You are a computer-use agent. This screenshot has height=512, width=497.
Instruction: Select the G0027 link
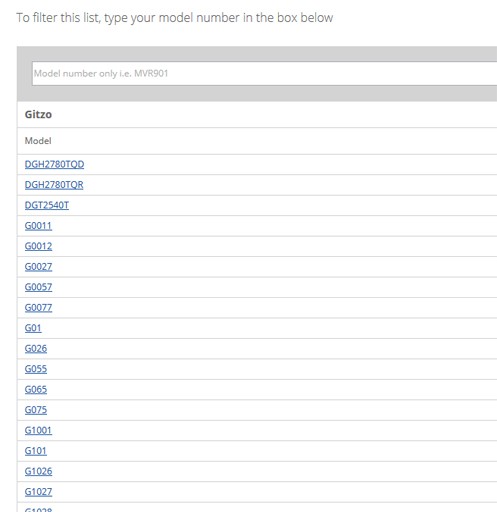point(38,267)
